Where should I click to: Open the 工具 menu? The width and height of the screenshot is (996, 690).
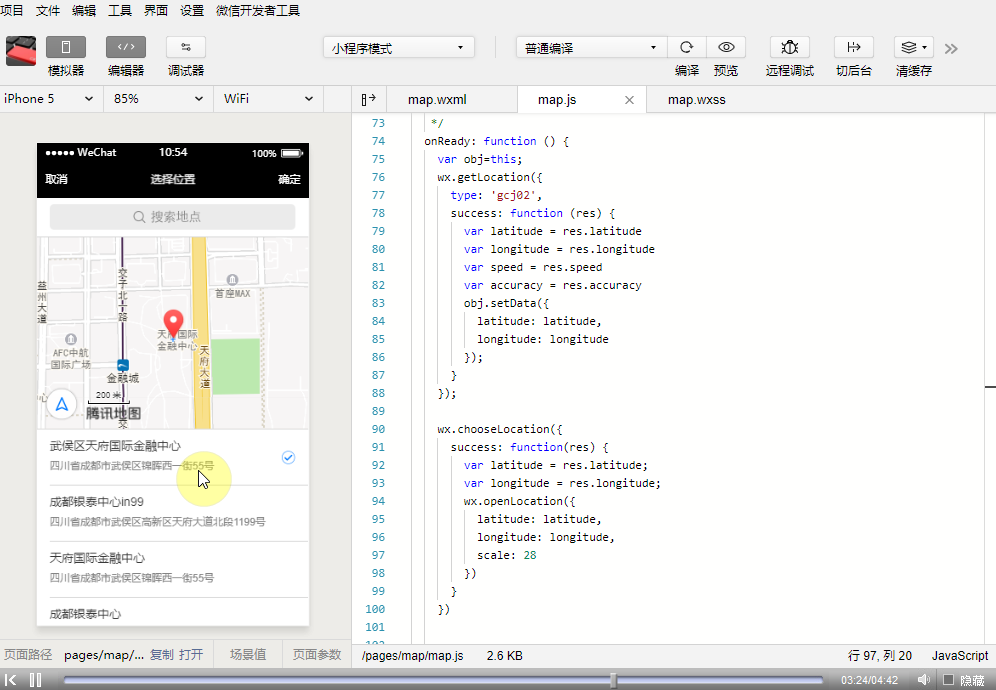point(119,10)
